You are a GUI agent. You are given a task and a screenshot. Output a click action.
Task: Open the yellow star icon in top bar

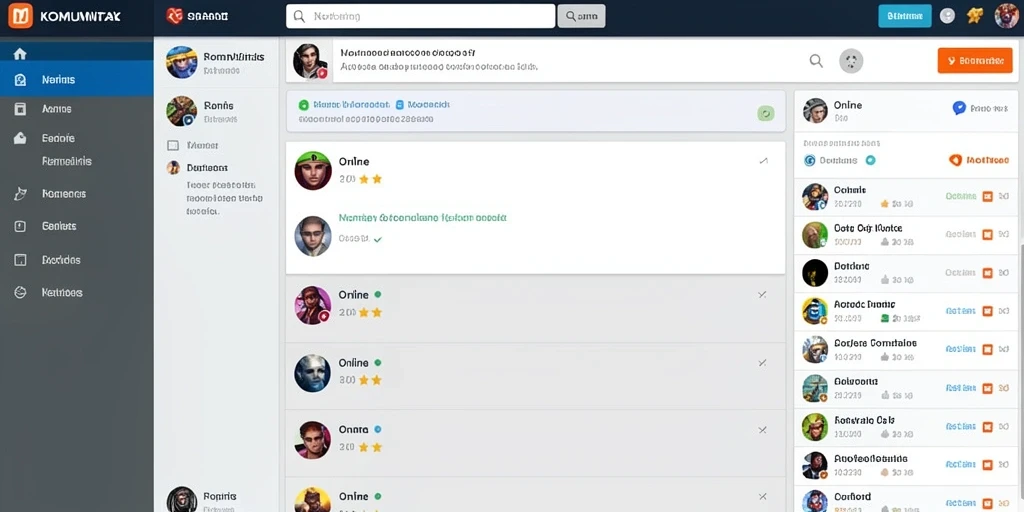pyautogui.click(x=974, y=16)
